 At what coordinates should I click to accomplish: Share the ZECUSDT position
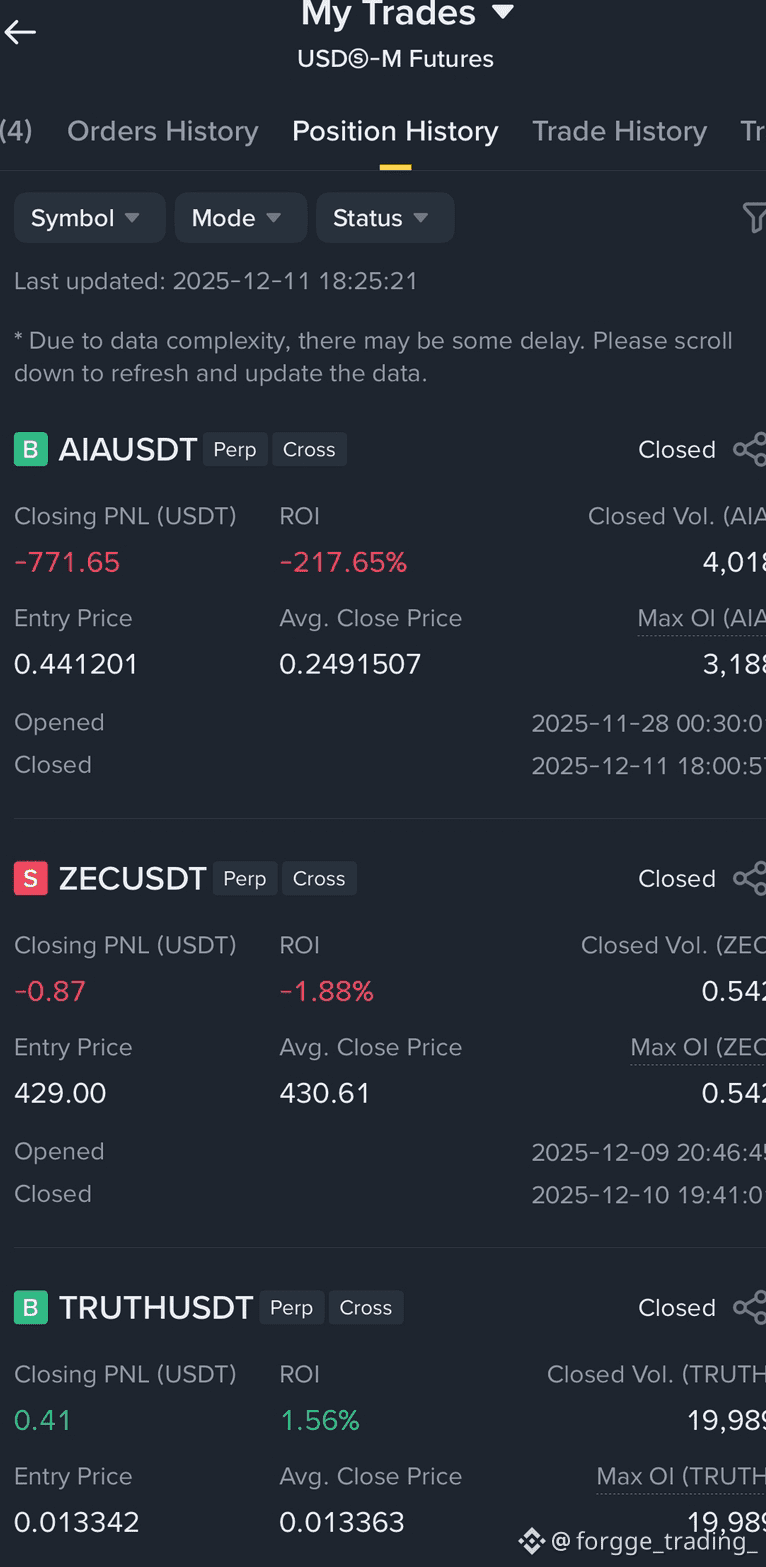750,878
